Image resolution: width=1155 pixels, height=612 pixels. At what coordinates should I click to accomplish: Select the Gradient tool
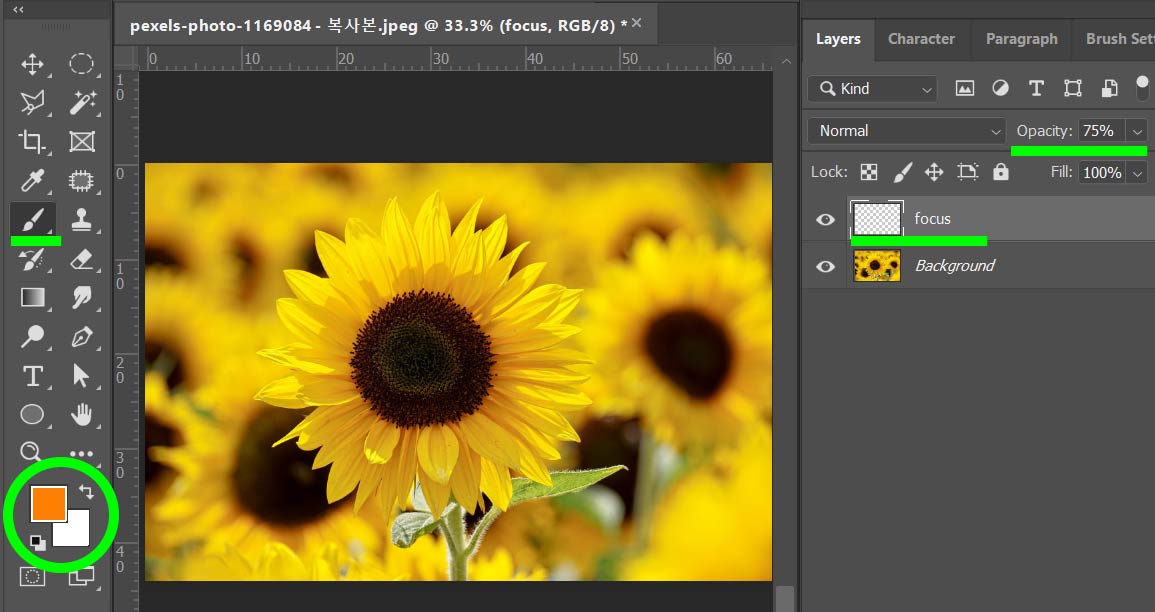[x=32, y=298]
